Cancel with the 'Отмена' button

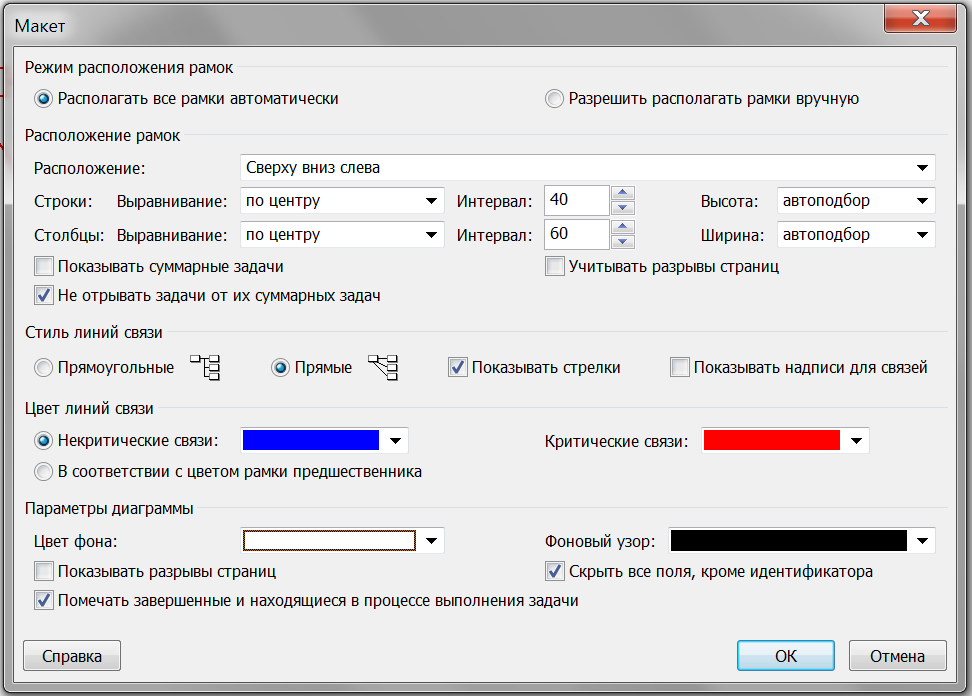click(x=898, y=656)
